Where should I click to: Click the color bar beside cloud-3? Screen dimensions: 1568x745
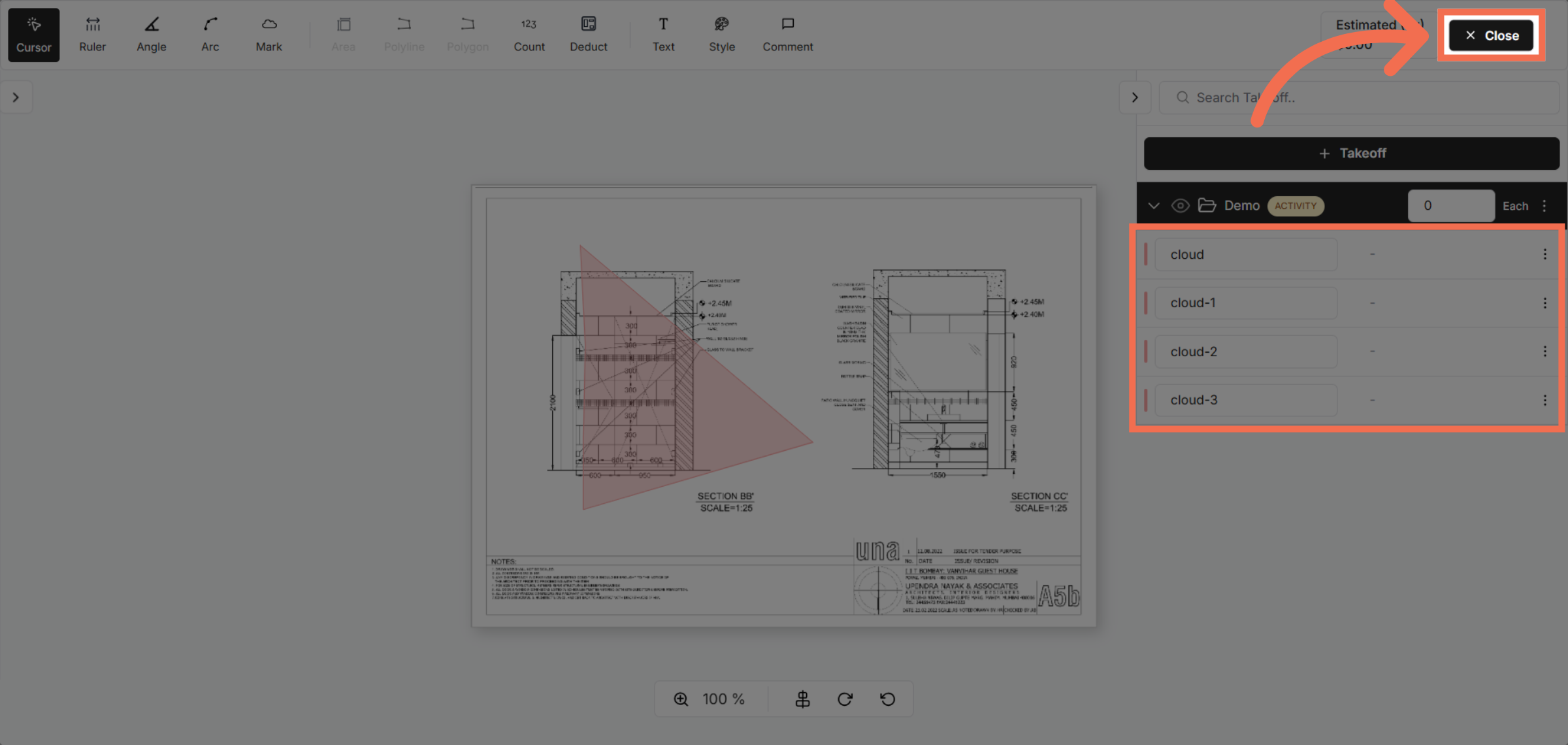pyautogui.click(x=1145, y=399)
